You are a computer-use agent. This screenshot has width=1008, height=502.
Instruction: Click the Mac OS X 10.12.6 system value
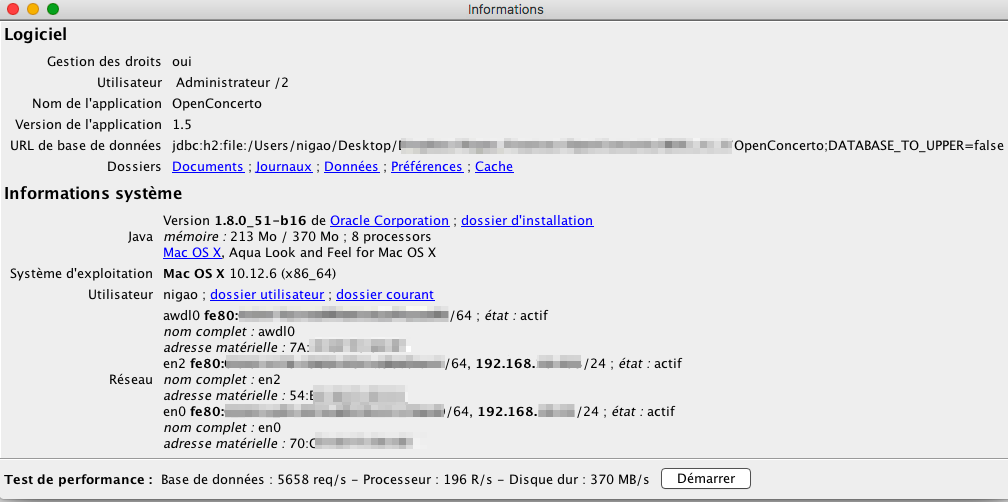249,273
